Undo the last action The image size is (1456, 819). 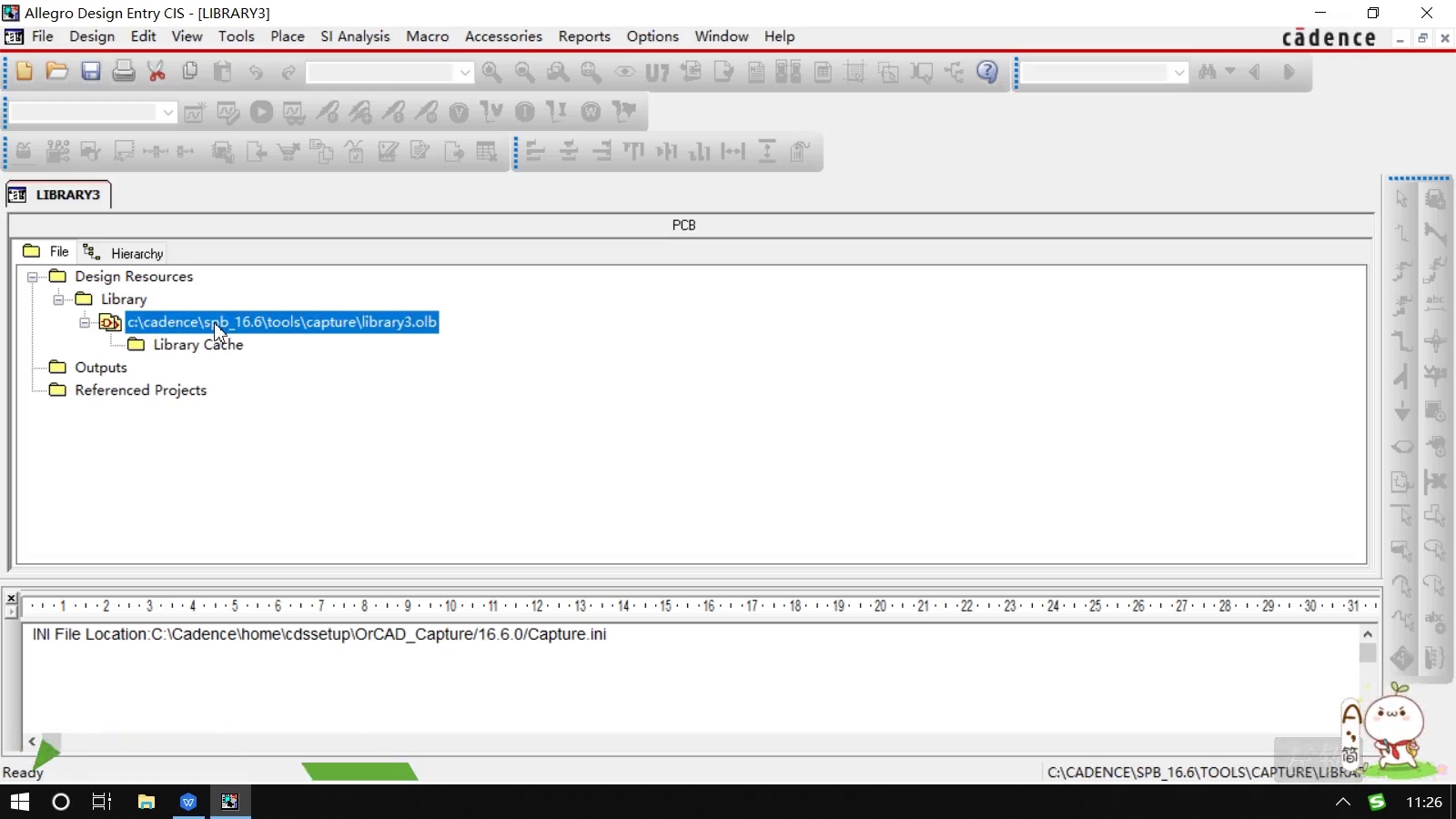coord(256,72)
